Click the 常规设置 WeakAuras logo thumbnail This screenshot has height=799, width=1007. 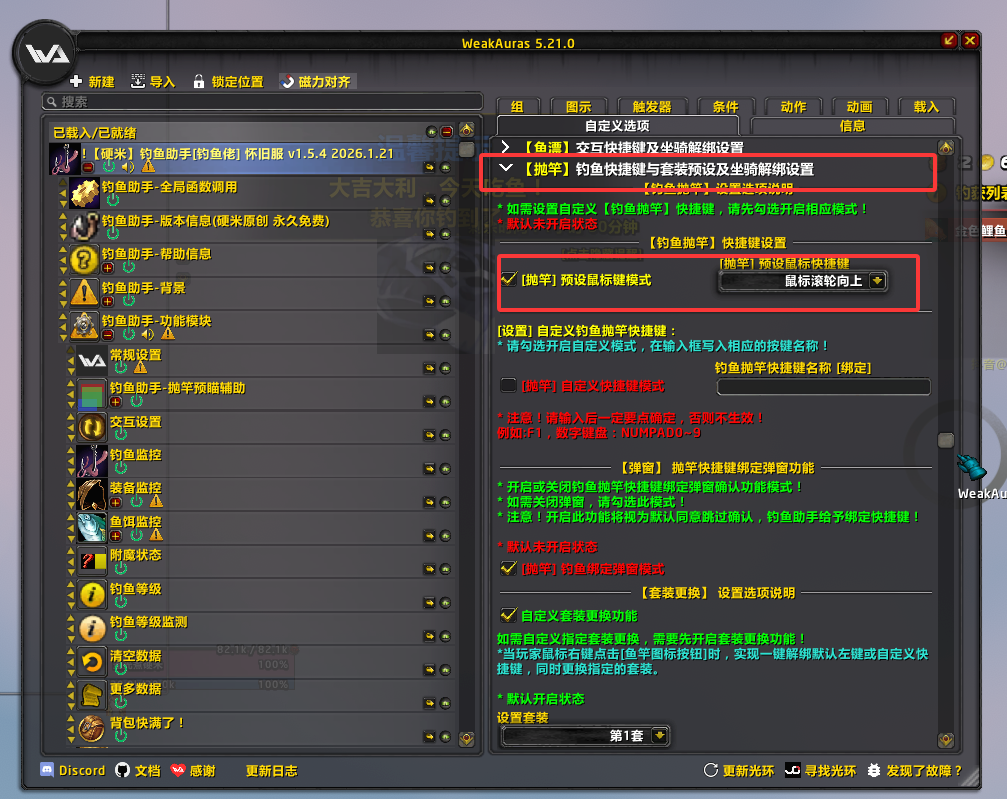92,361
